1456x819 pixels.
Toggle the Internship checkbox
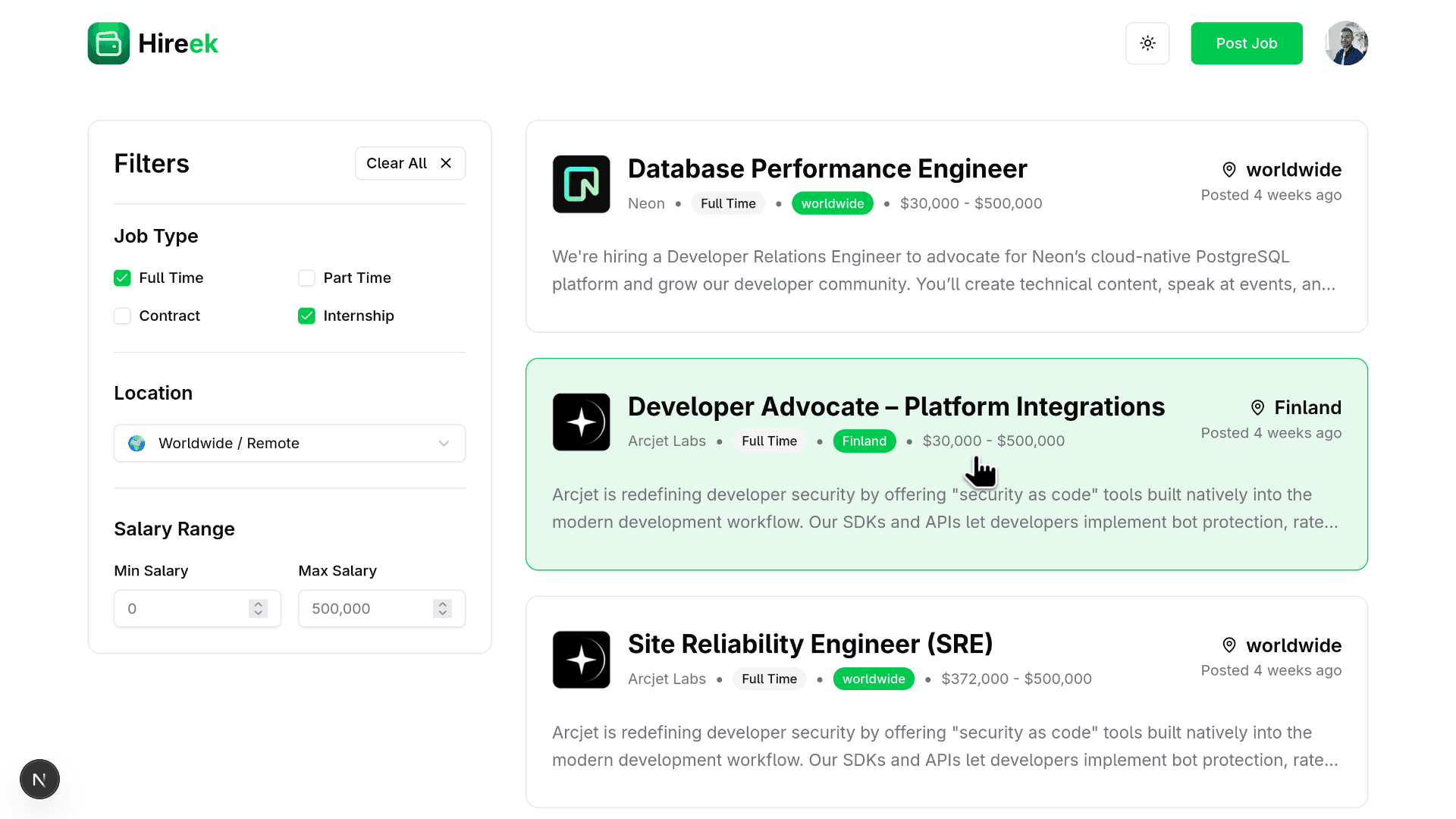click(x=306, y=315)
